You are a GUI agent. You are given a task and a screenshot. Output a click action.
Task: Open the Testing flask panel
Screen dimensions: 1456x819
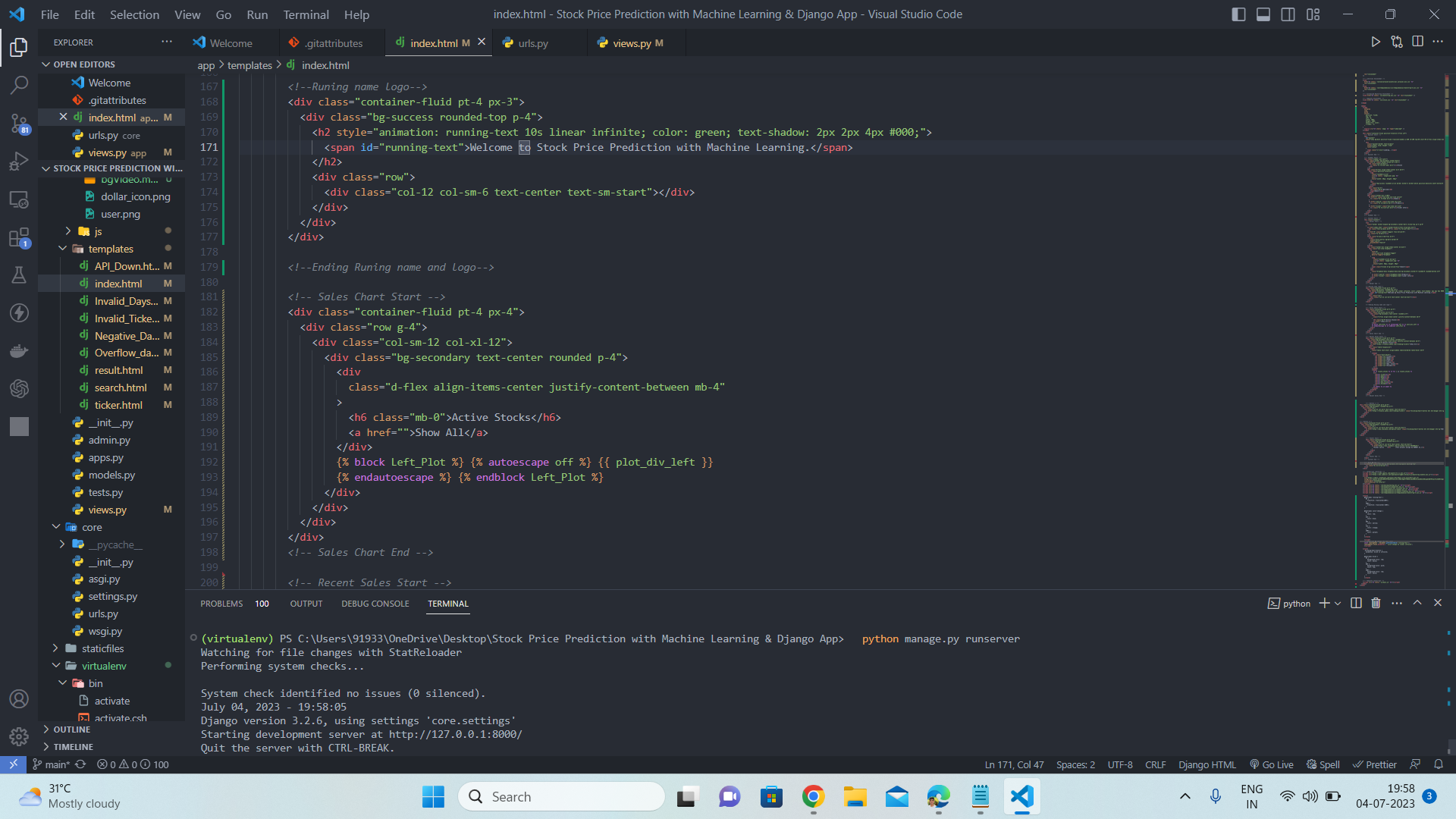pyautogui.click(x=19, y=275)
